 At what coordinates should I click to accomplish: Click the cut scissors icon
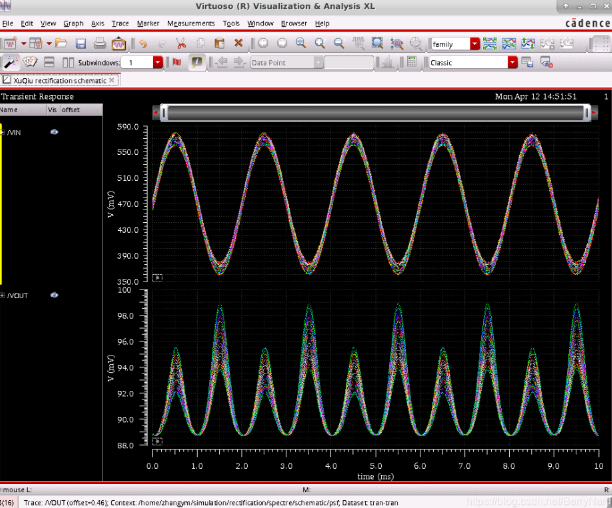pyautogui.click(x=181, y=44)
